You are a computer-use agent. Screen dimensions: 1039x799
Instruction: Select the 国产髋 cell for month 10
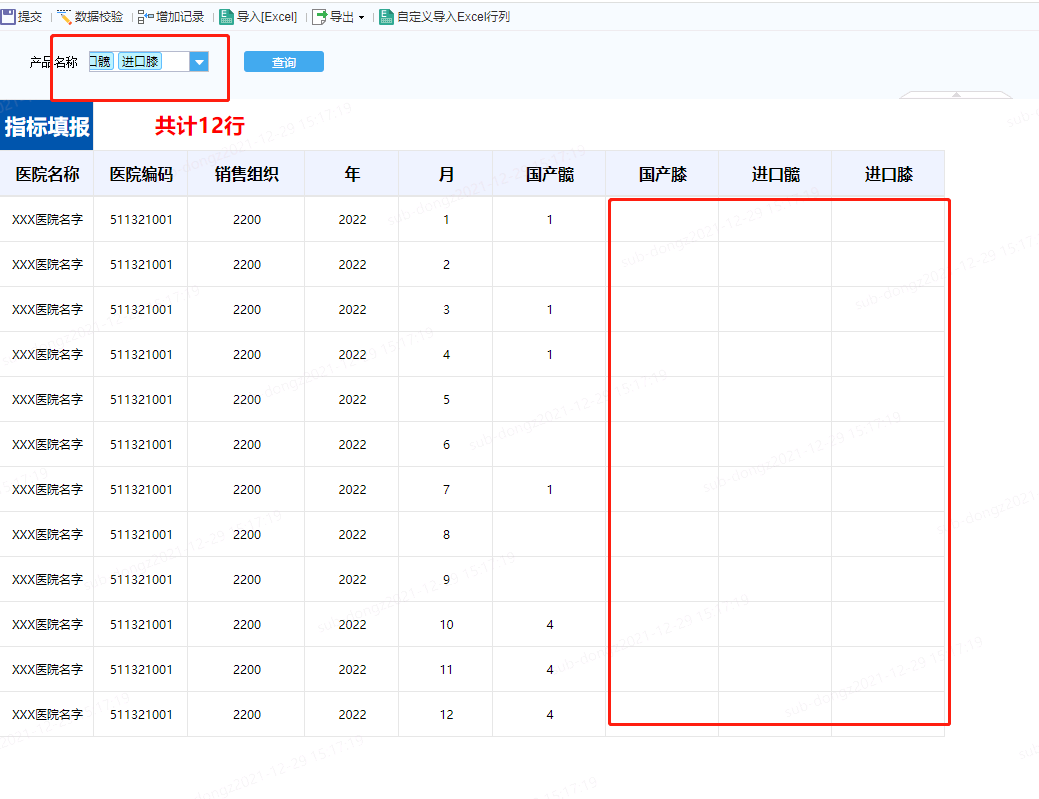549,625
